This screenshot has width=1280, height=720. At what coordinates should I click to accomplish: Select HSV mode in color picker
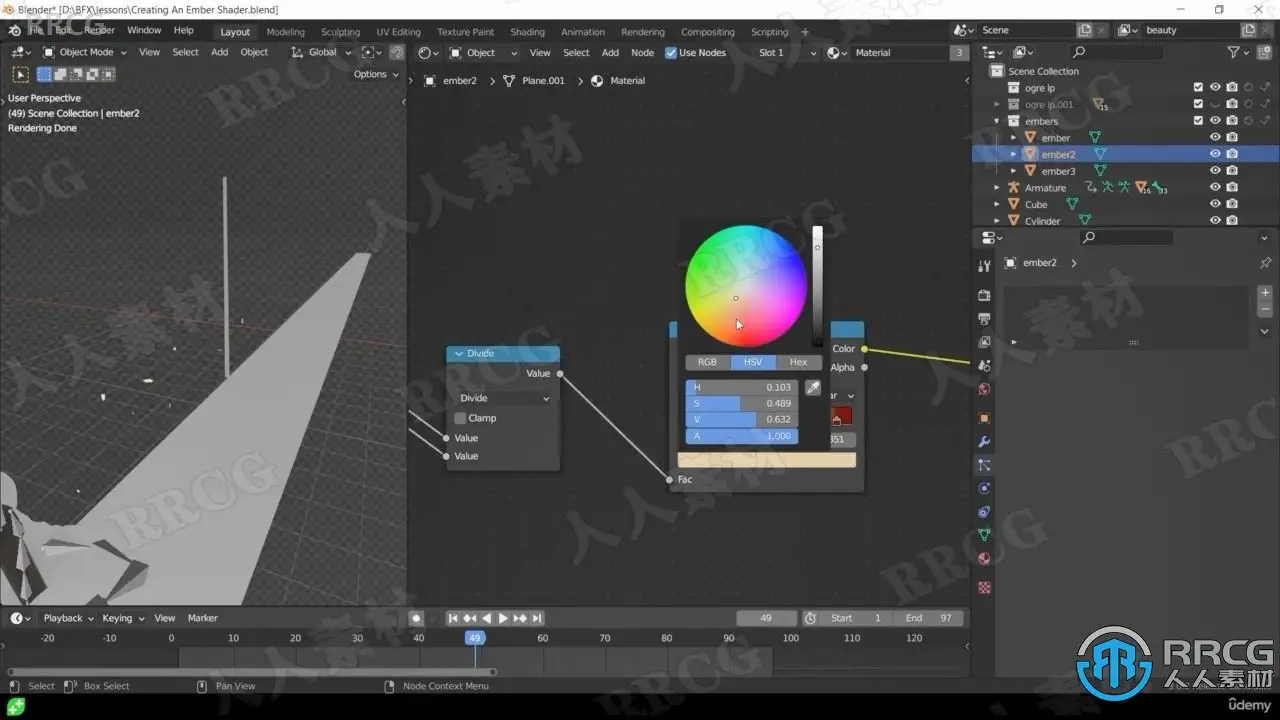pos(753,362)
